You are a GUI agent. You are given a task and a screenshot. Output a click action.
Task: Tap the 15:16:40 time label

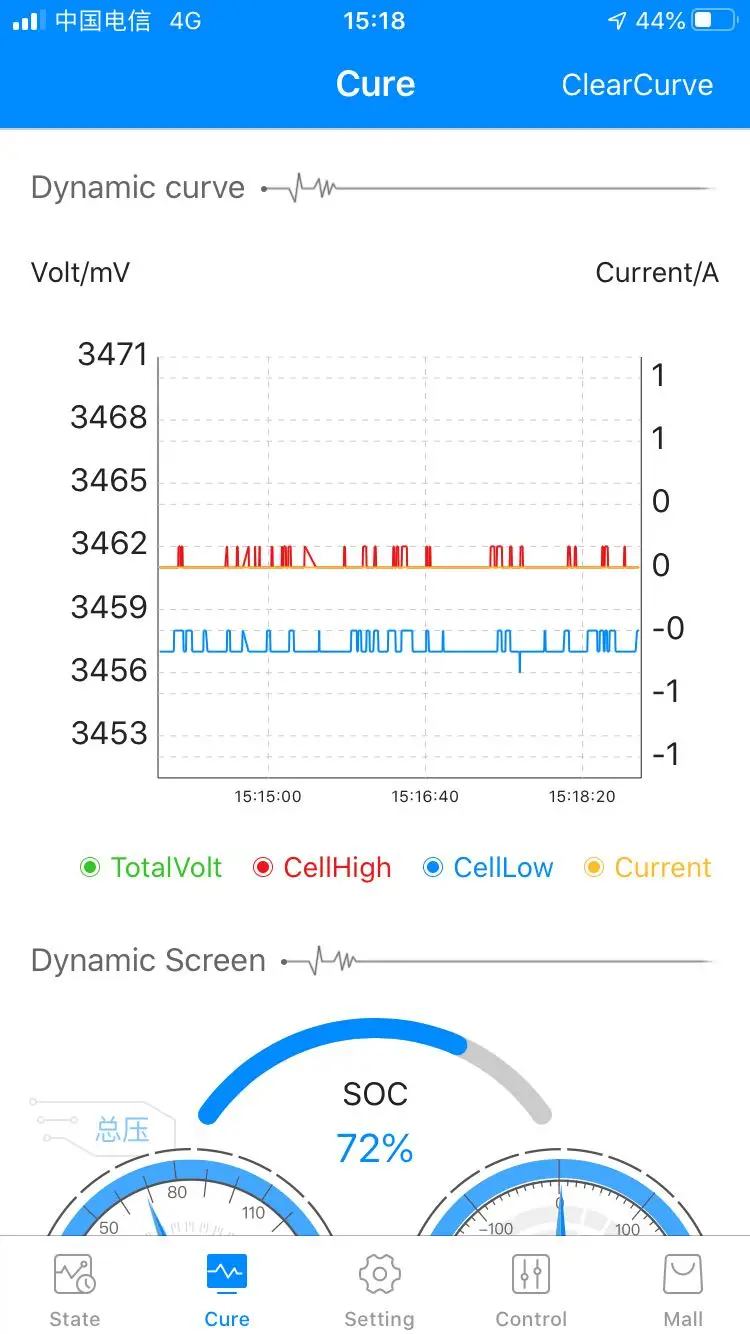425,797
